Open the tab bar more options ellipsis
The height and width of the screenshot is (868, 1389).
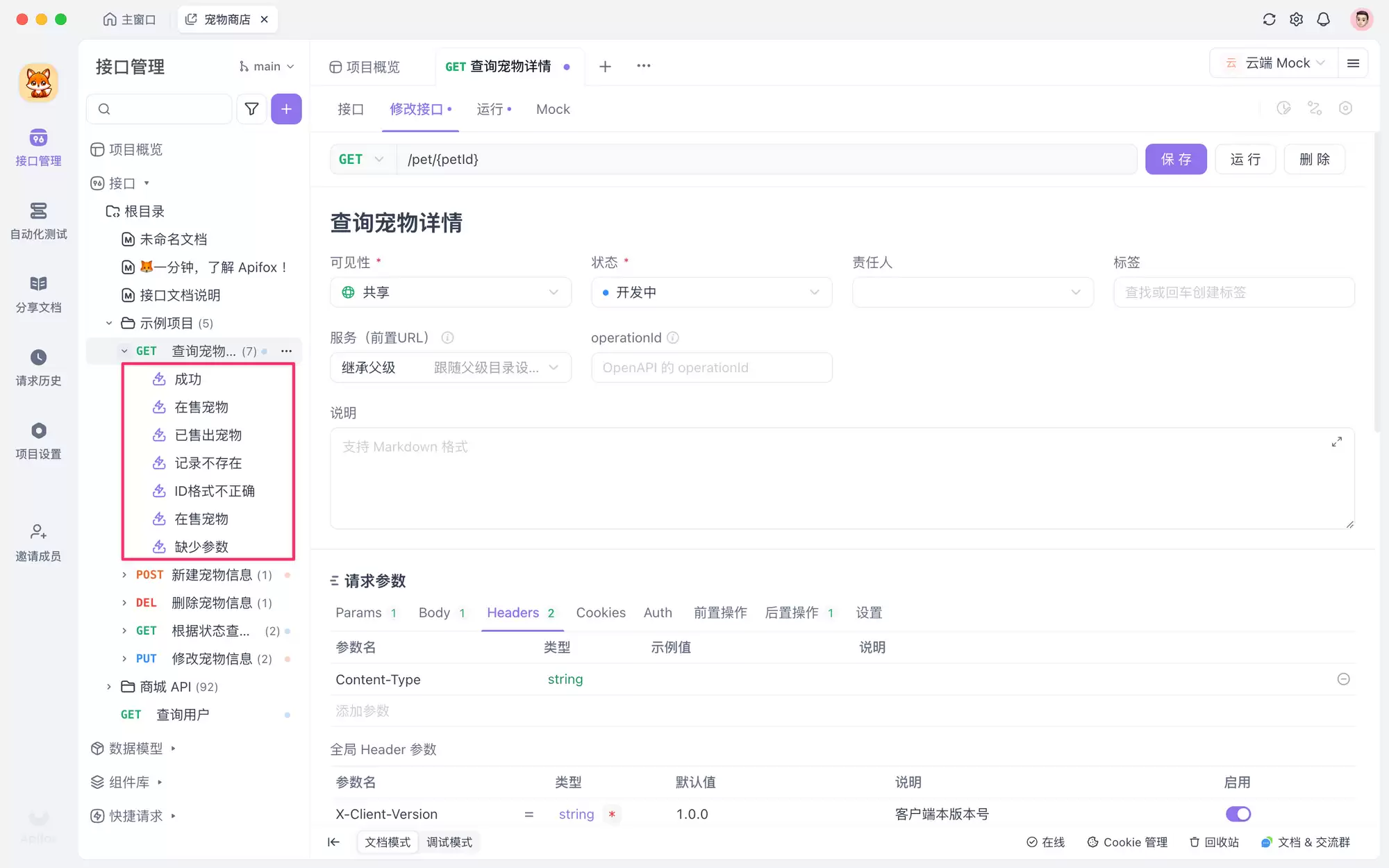[x=644, y=66]
